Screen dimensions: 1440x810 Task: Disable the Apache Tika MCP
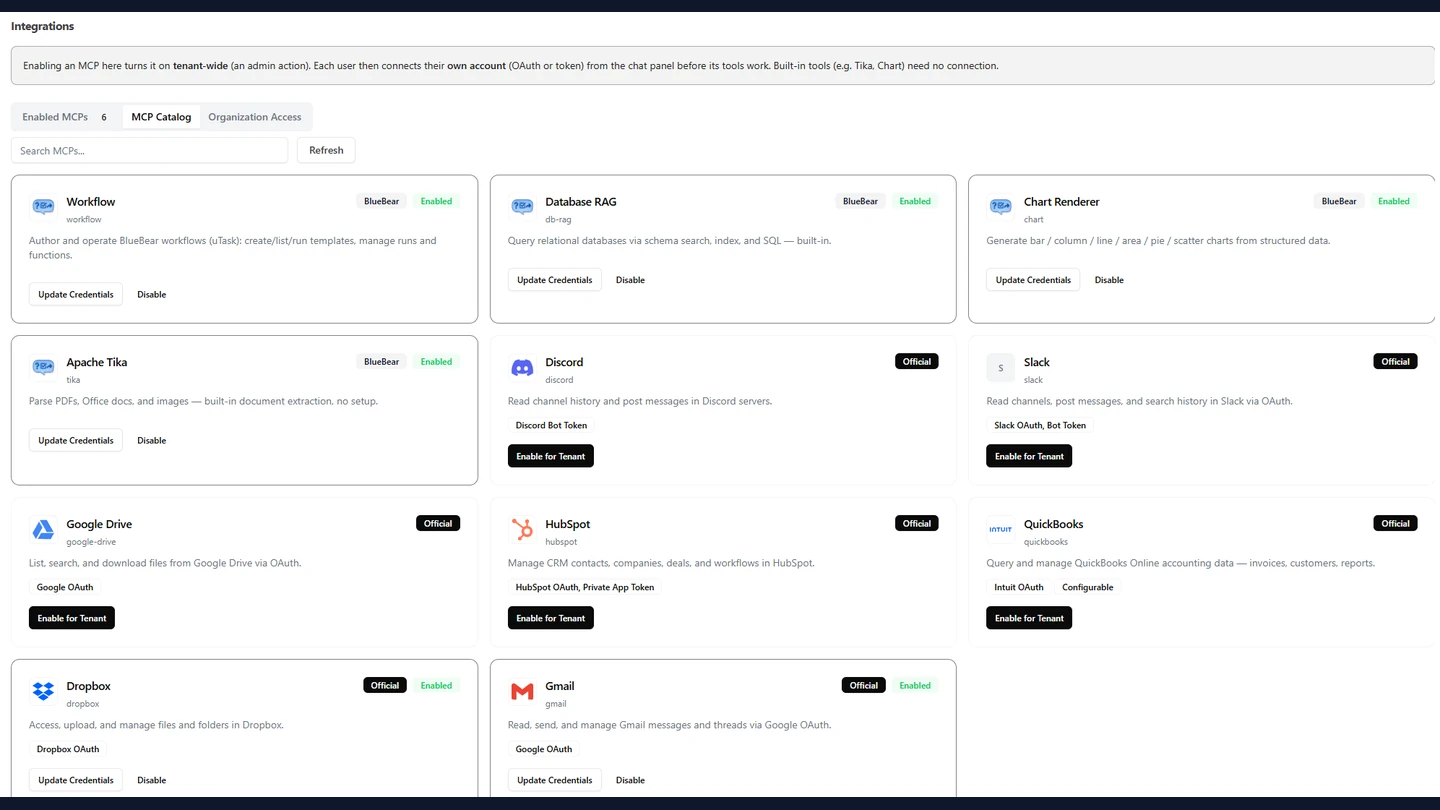(x=152, y=441)
